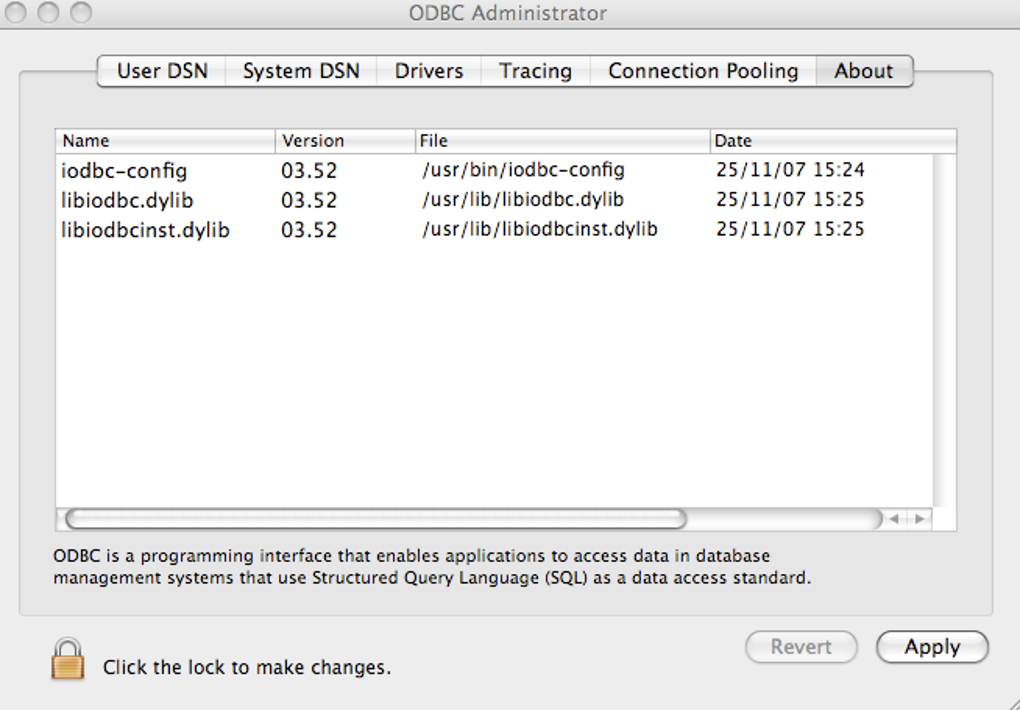Image resolution: width=1020 pixels, height=710 pixels.
Task: Go to the Tracing tab
Action: click(x=535, y=71)
